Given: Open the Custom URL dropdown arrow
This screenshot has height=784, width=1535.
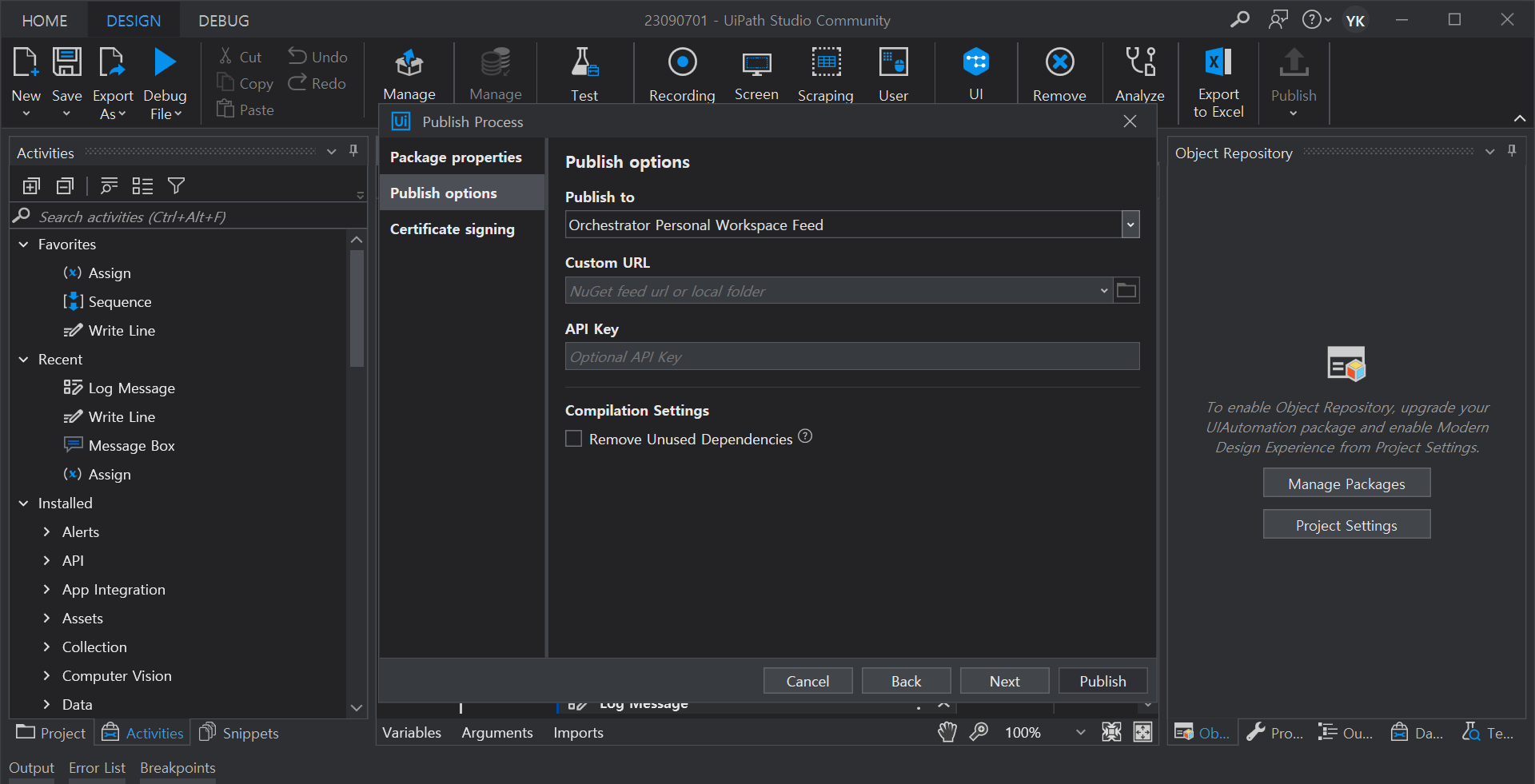Looking at the screenshot, I should point(1104,291).
